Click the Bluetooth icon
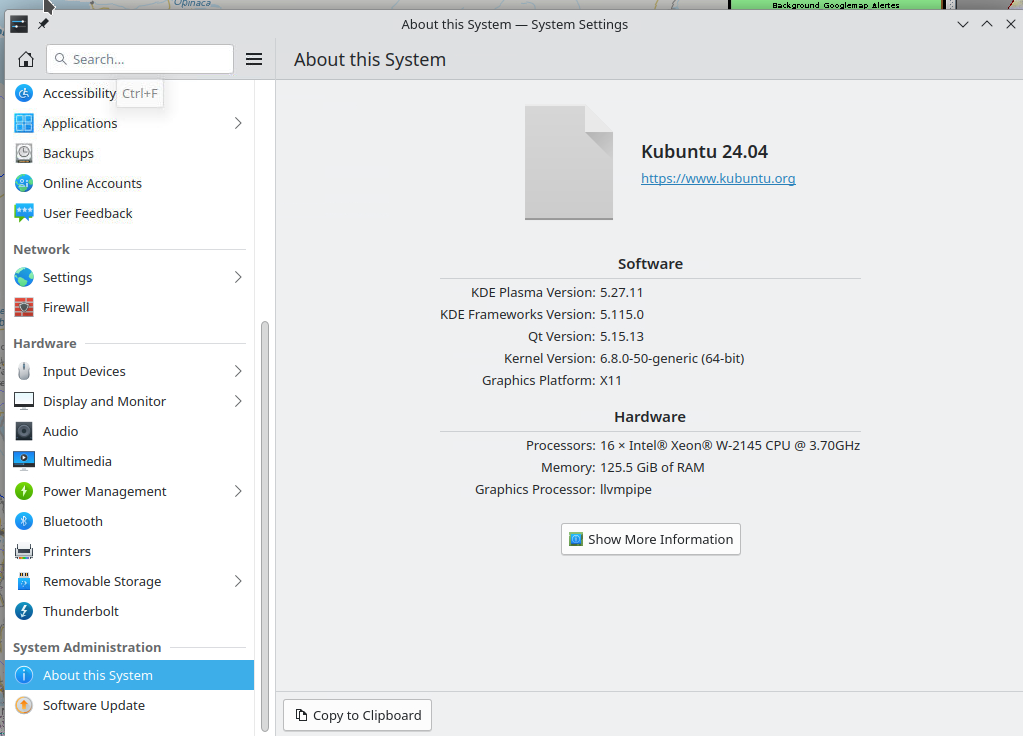The height and width of the screenshot is (736, 1023). coord(24,521)
